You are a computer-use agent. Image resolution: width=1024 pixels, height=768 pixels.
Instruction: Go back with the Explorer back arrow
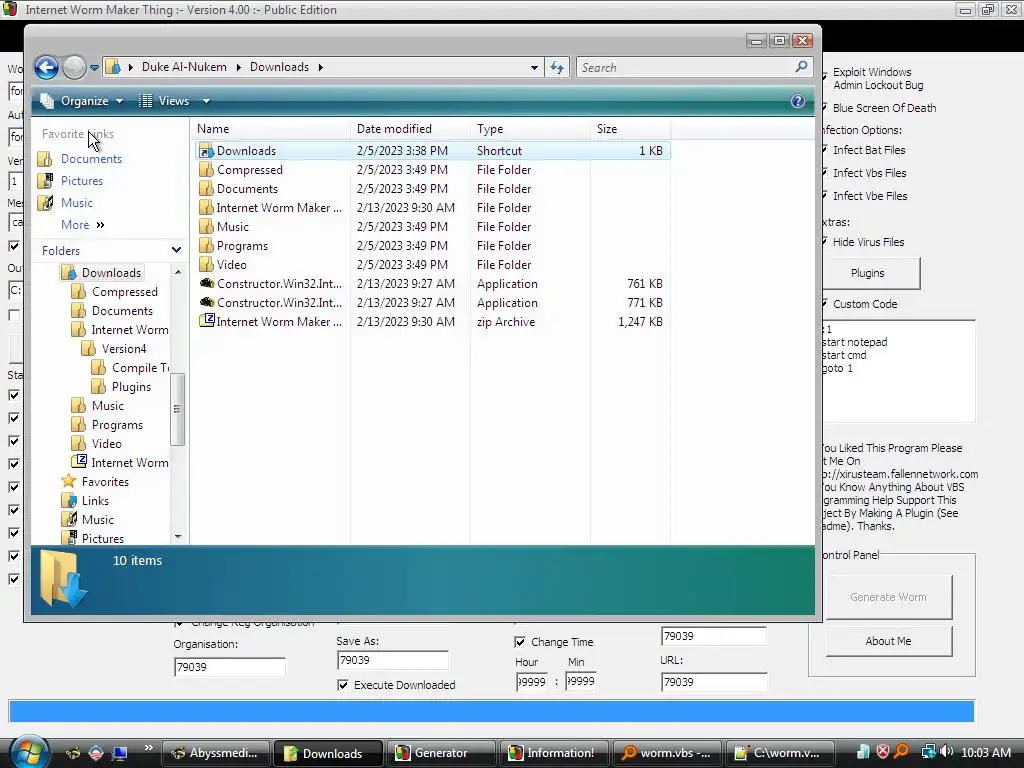pos(46,67)
